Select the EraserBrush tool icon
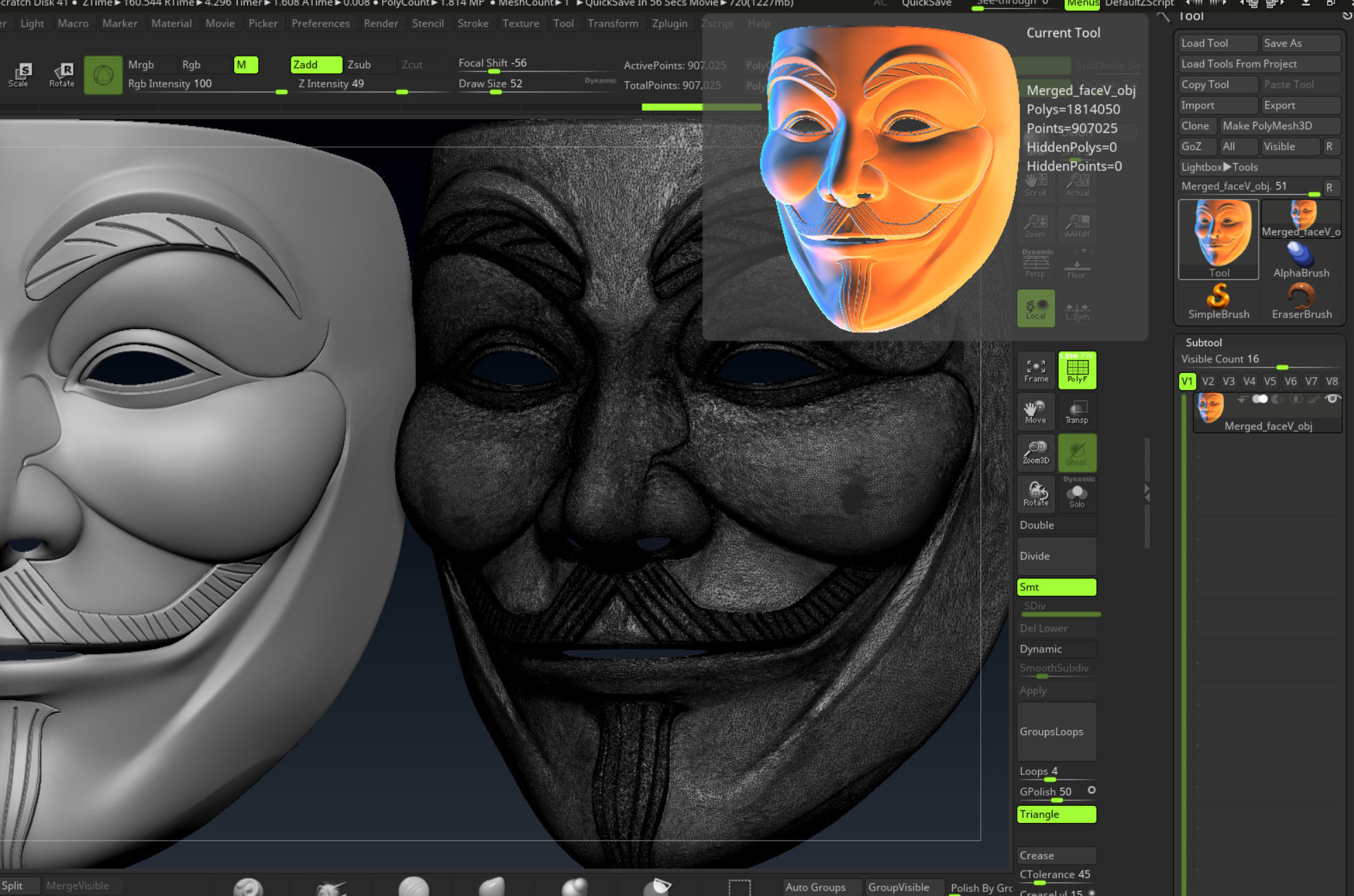This screenshot has height=896, width=1354. pos(1301,301)
